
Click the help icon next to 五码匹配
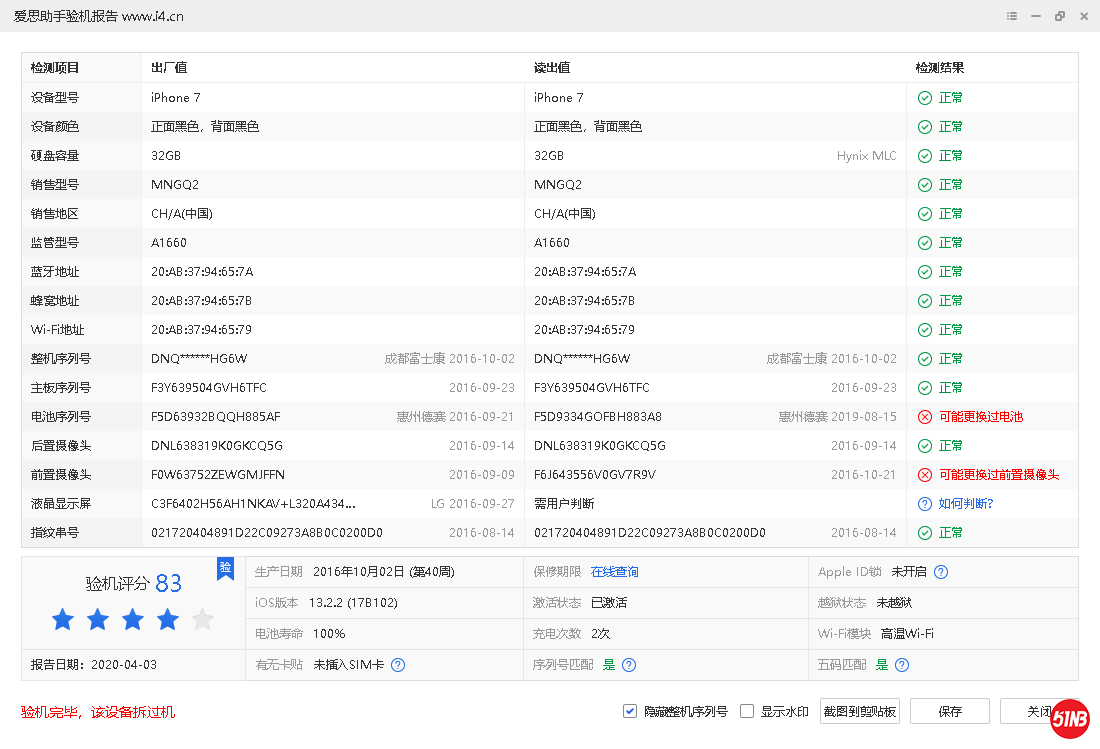(901, 664)
